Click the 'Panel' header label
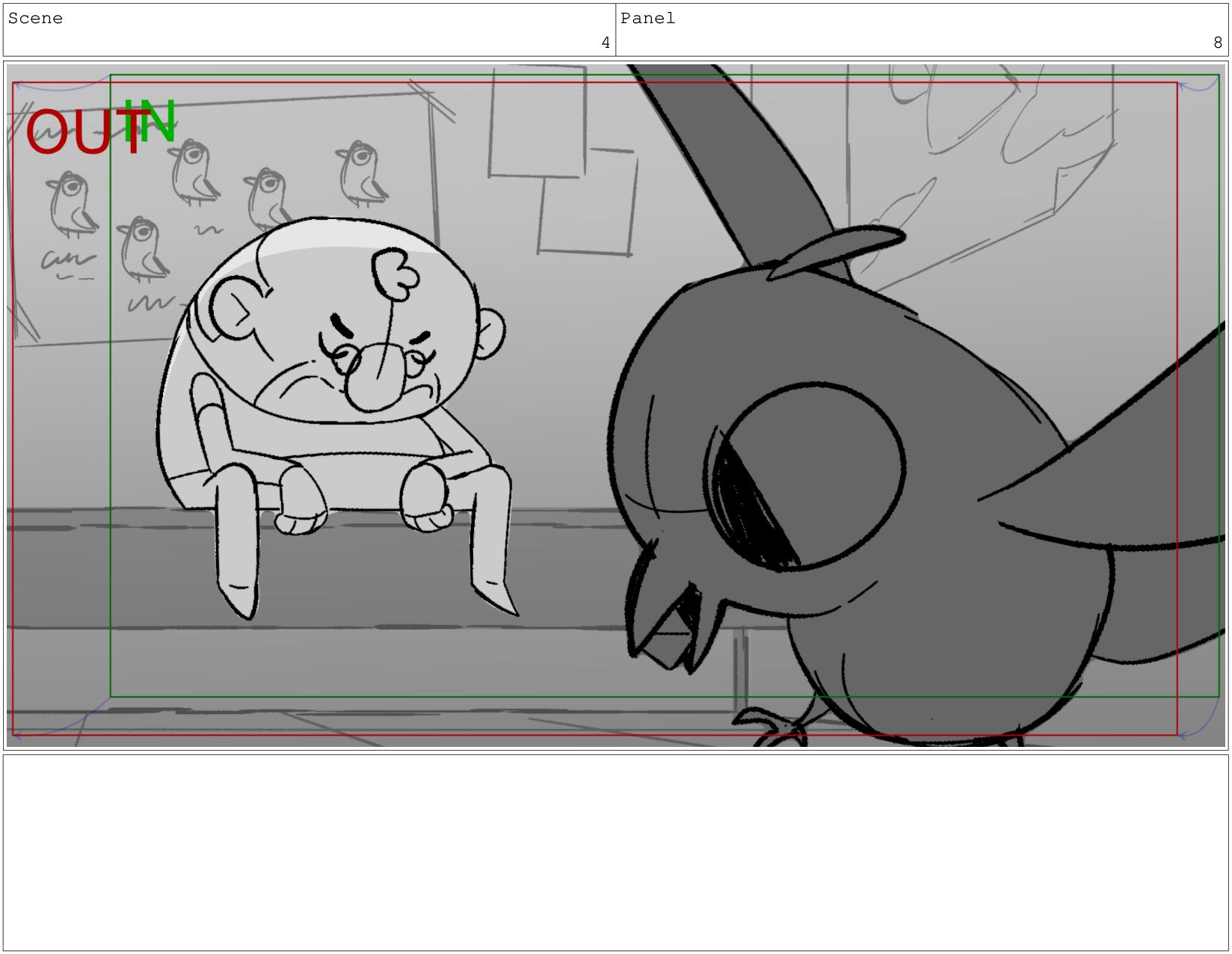 [x=647, y=19]
